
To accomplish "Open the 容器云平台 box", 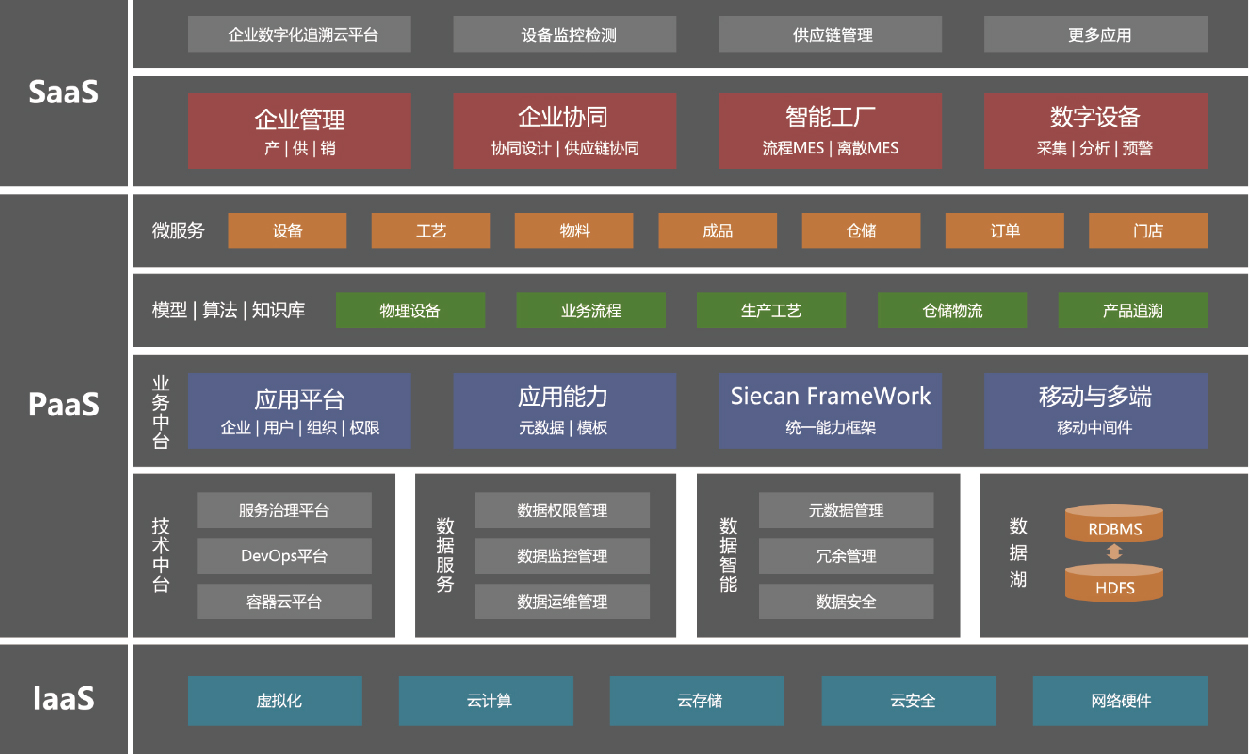I will click(284, 602).
